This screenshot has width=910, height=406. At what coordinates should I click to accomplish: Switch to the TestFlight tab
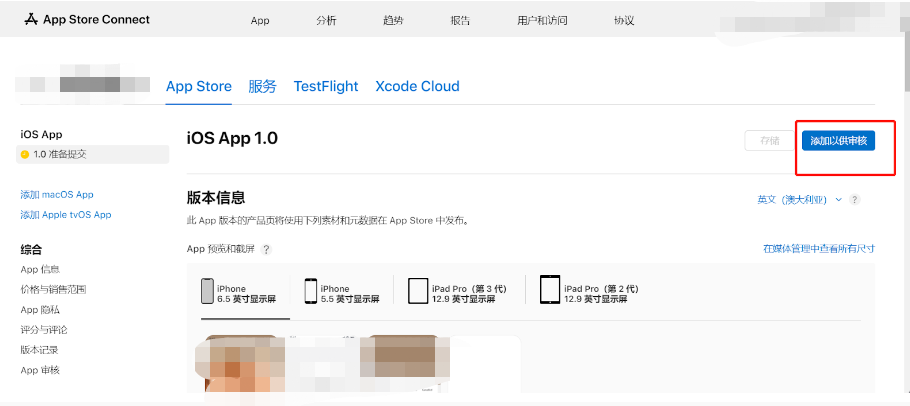326,86
